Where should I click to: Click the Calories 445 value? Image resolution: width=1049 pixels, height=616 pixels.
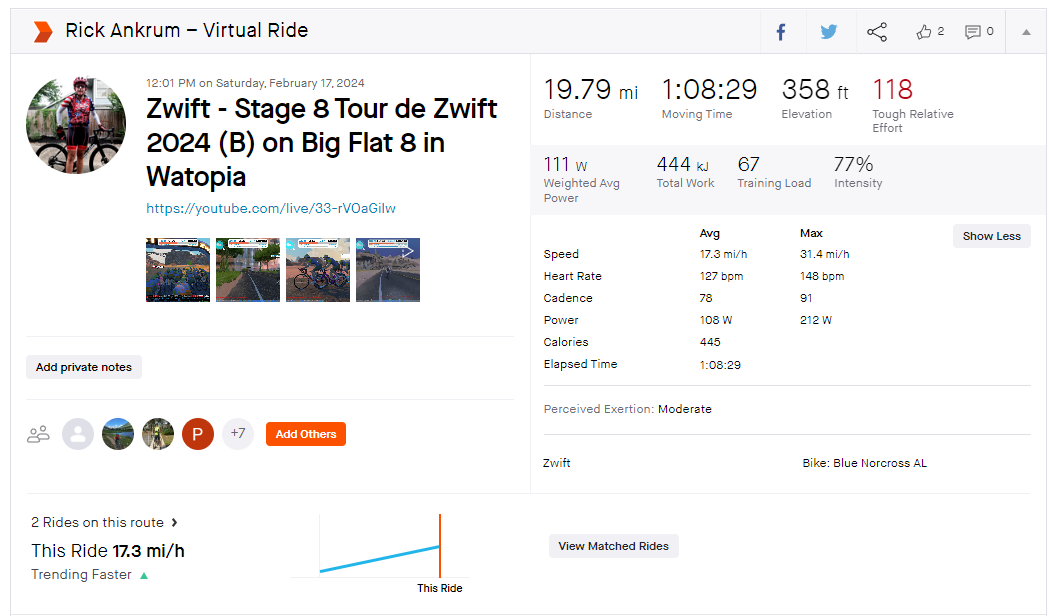tap(710, 342)
